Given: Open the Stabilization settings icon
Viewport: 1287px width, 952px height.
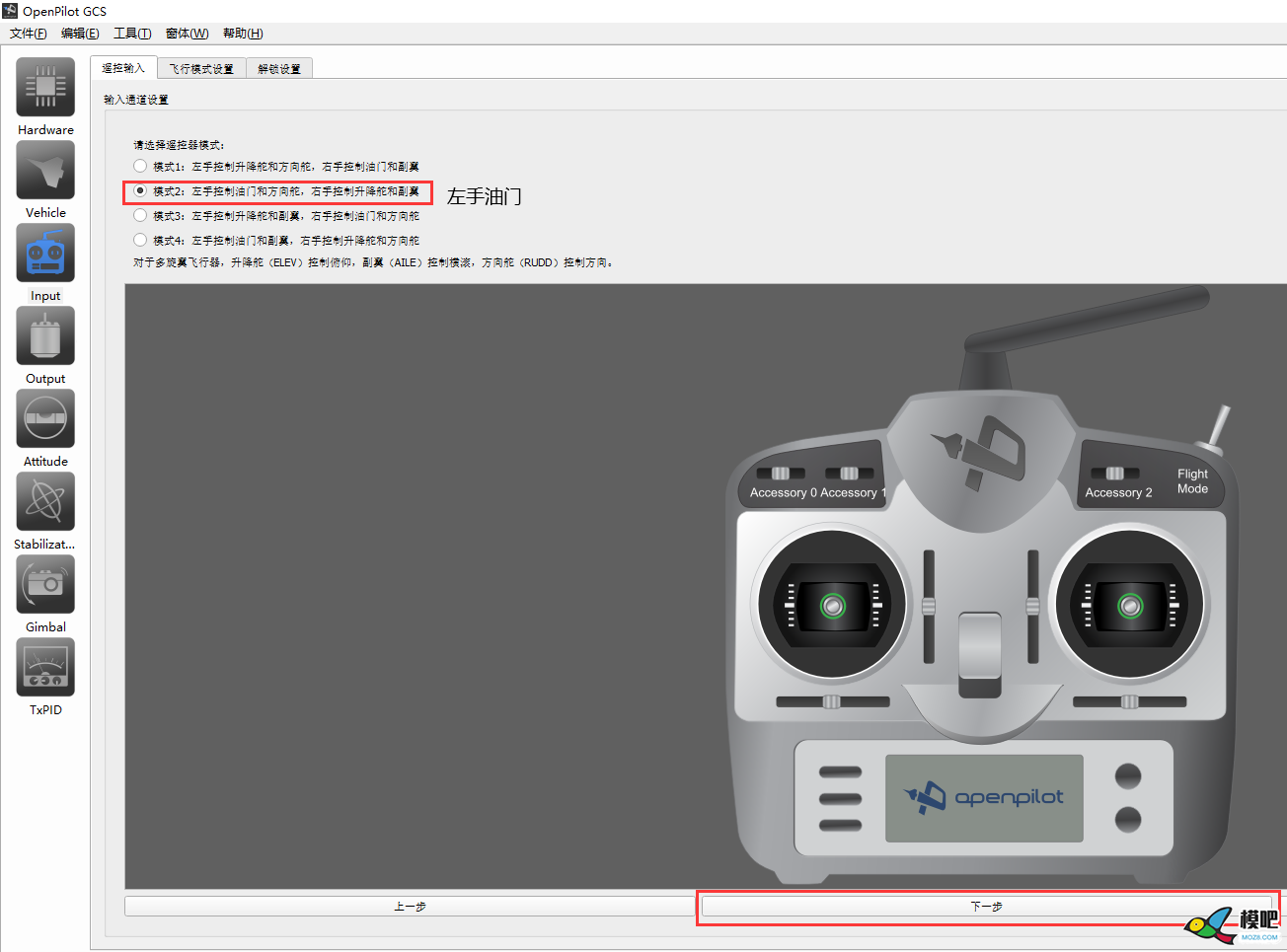Looking at the screenshot, I should (x=45, y=501).
